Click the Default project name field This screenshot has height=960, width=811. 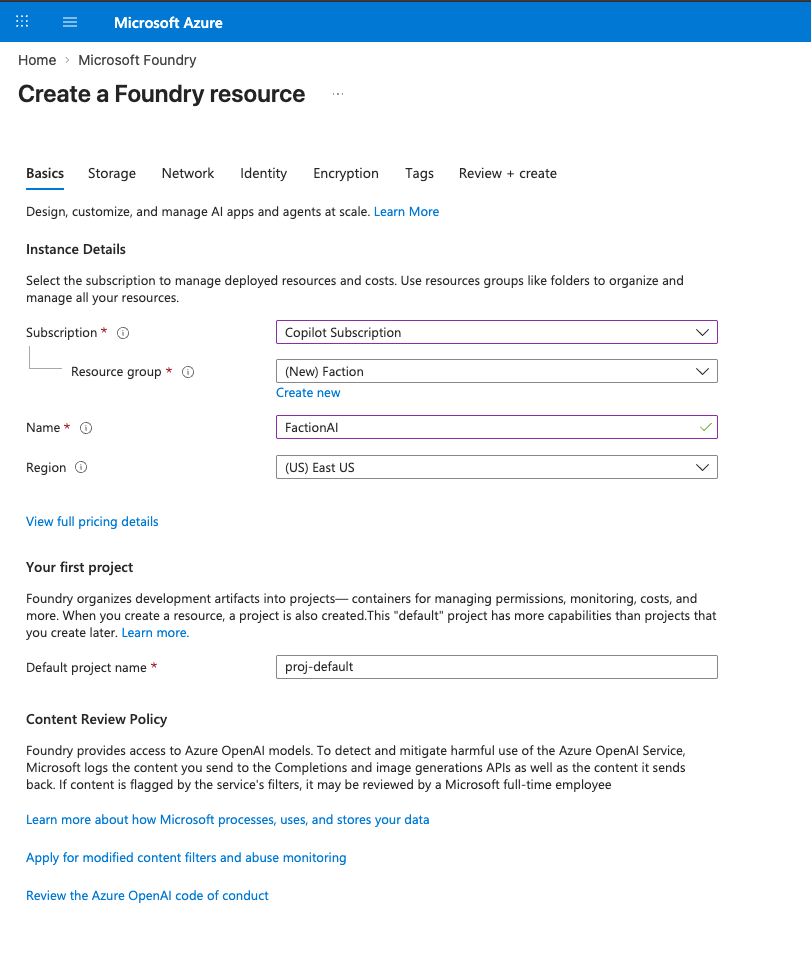pos(496,667)
